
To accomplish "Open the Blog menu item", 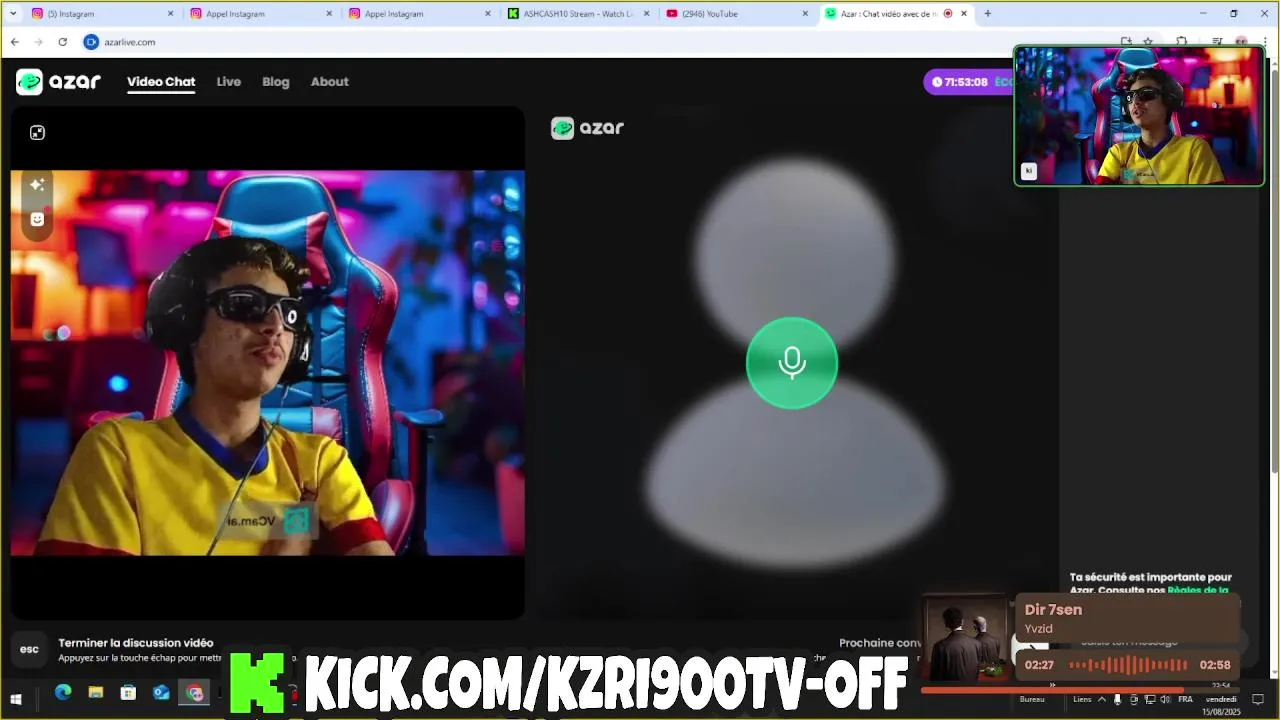I will tap(276, 82).
